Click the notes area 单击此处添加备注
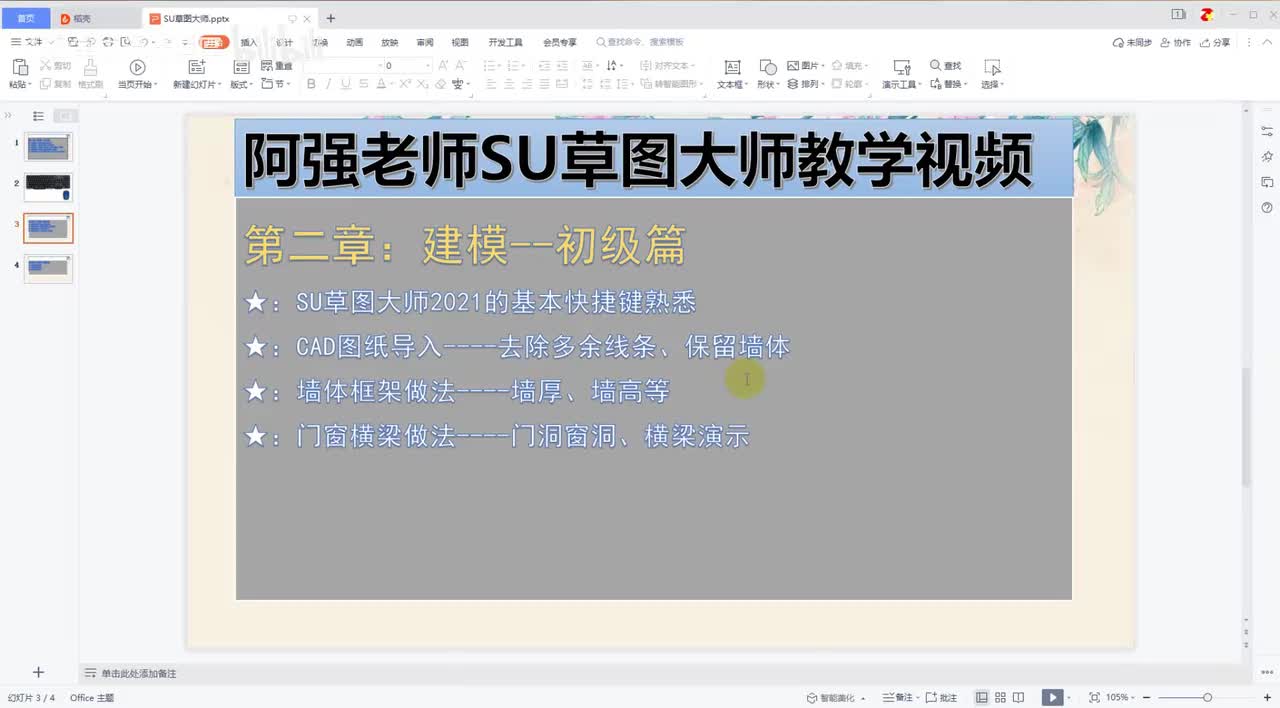 click(x=138, y=673)
